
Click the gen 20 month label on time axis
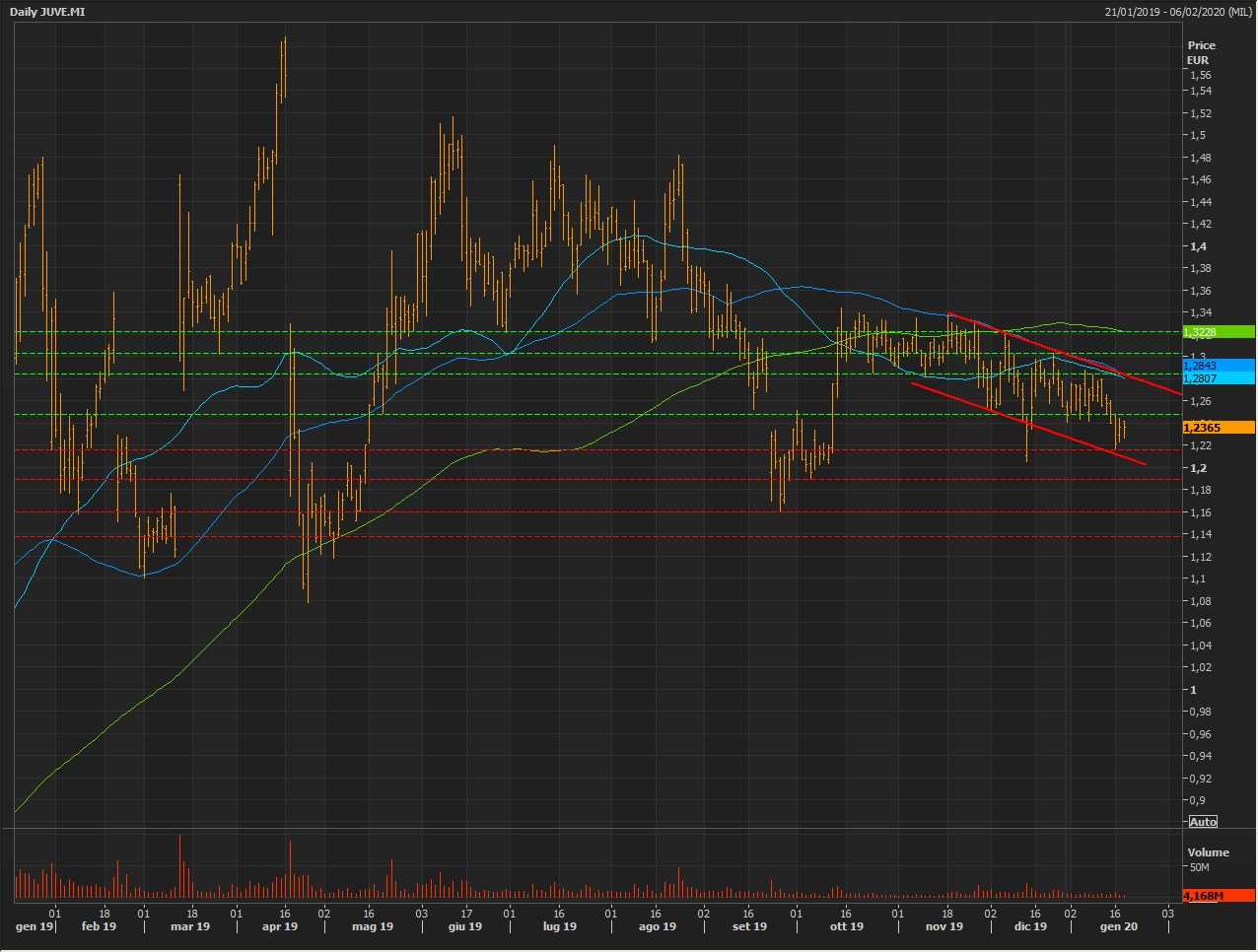pyautogui.click(x=1118, y=926)
